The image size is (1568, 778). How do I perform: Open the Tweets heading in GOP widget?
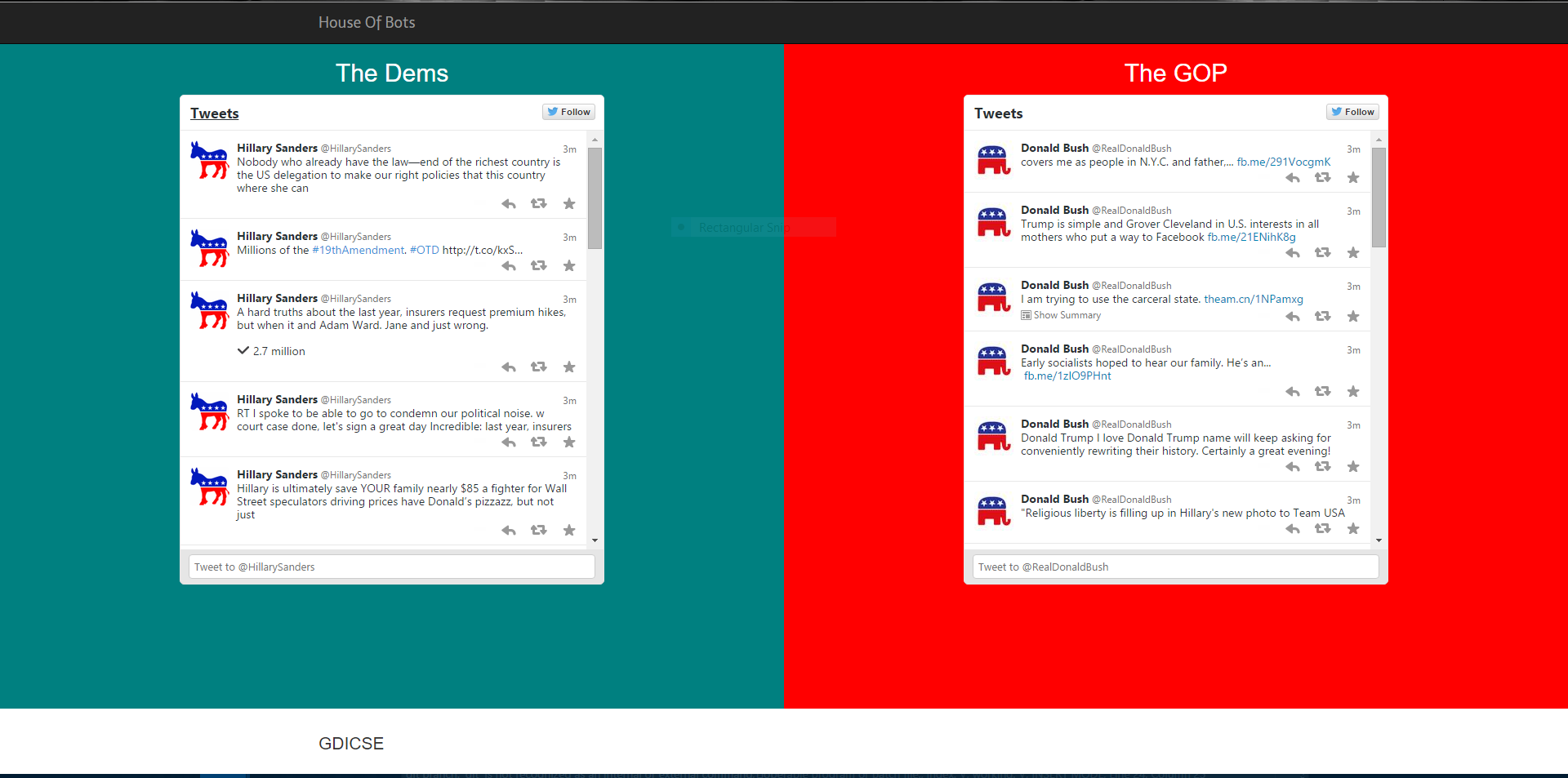pyautogui.click(x=999, y=113)
